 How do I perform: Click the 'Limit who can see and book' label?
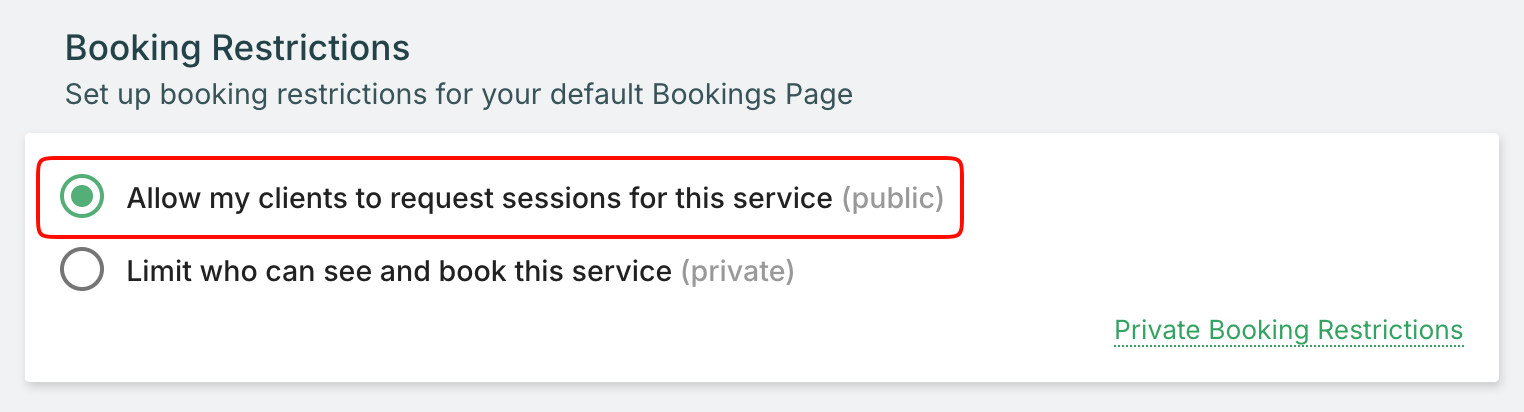[398, 271]
